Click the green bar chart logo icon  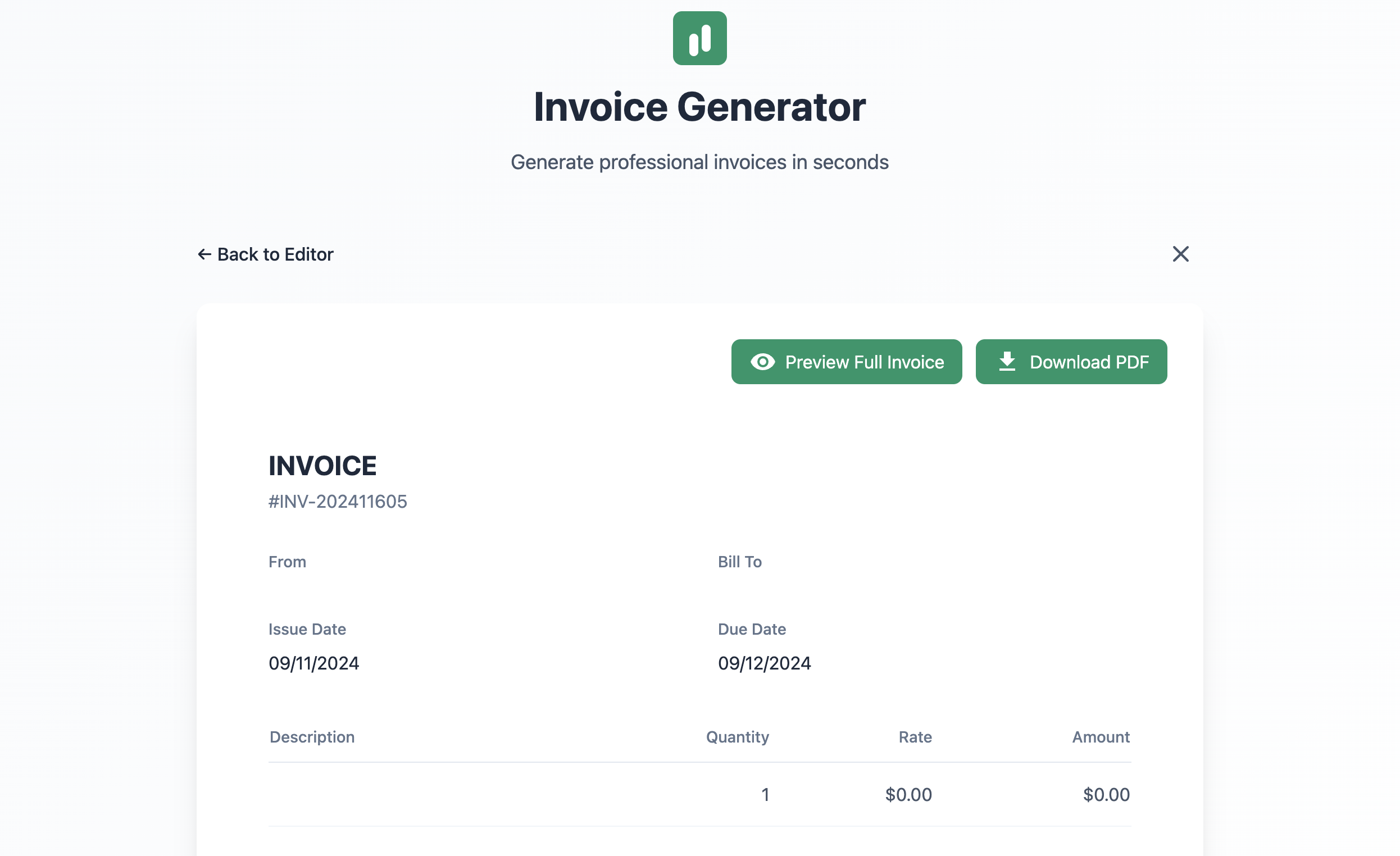click(x=699, y=38)
